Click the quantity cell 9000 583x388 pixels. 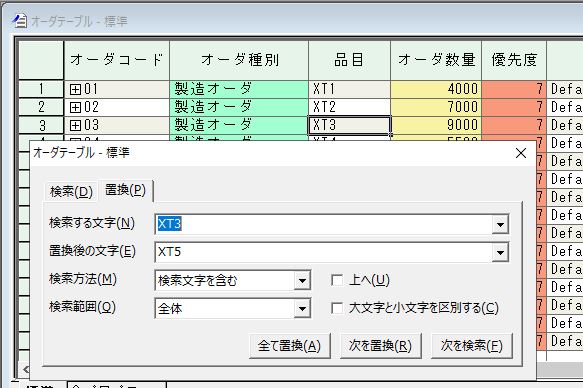point(436,125)
